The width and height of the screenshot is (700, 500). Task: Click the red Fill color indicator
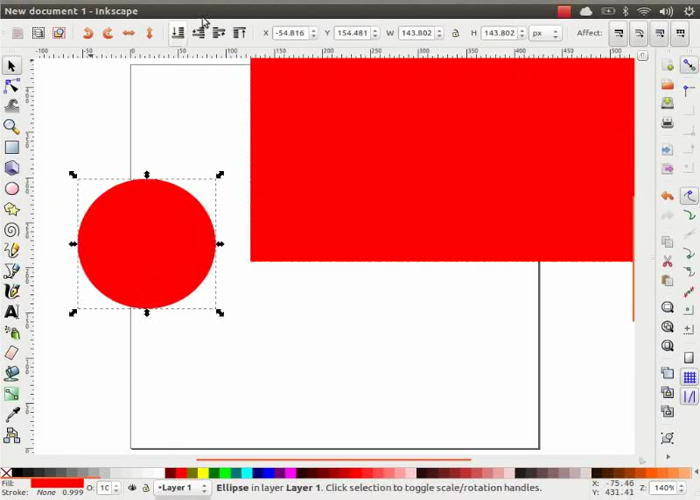pos(56,483)
